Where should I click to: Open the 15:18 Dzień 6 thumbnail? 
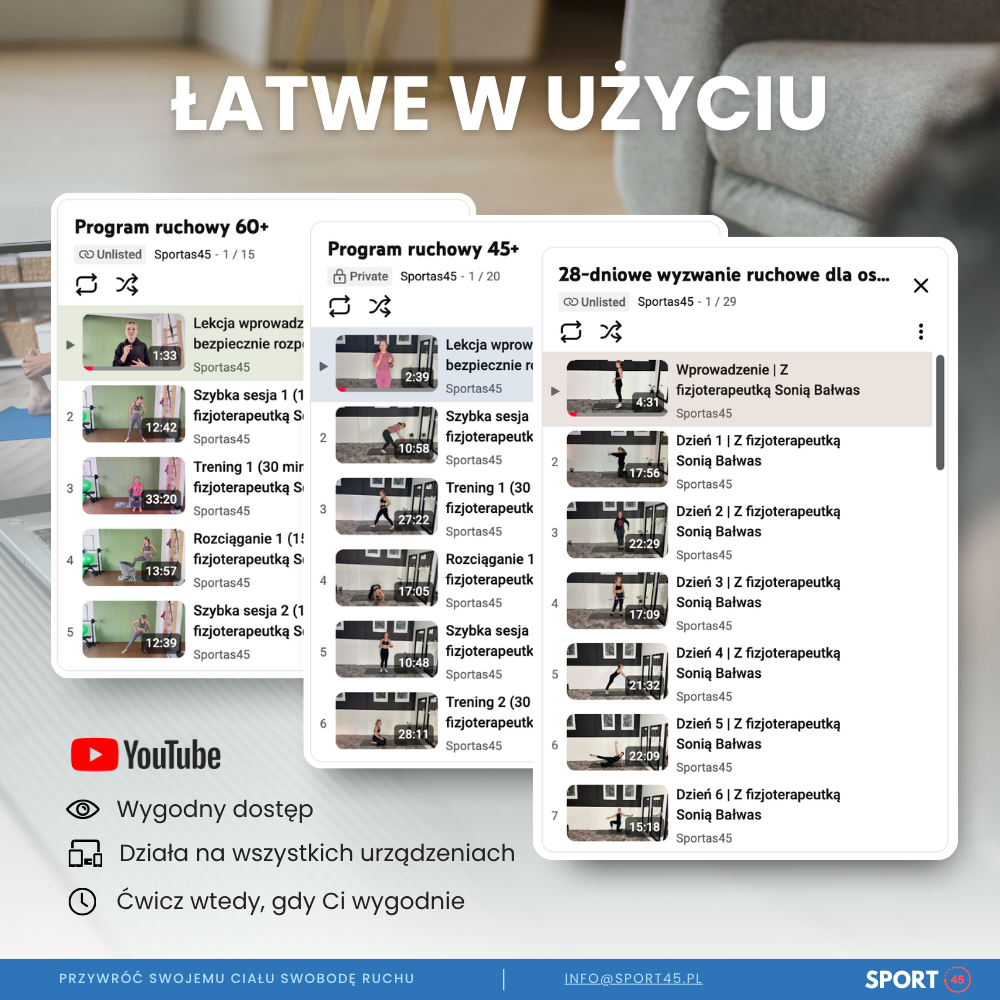617,813
